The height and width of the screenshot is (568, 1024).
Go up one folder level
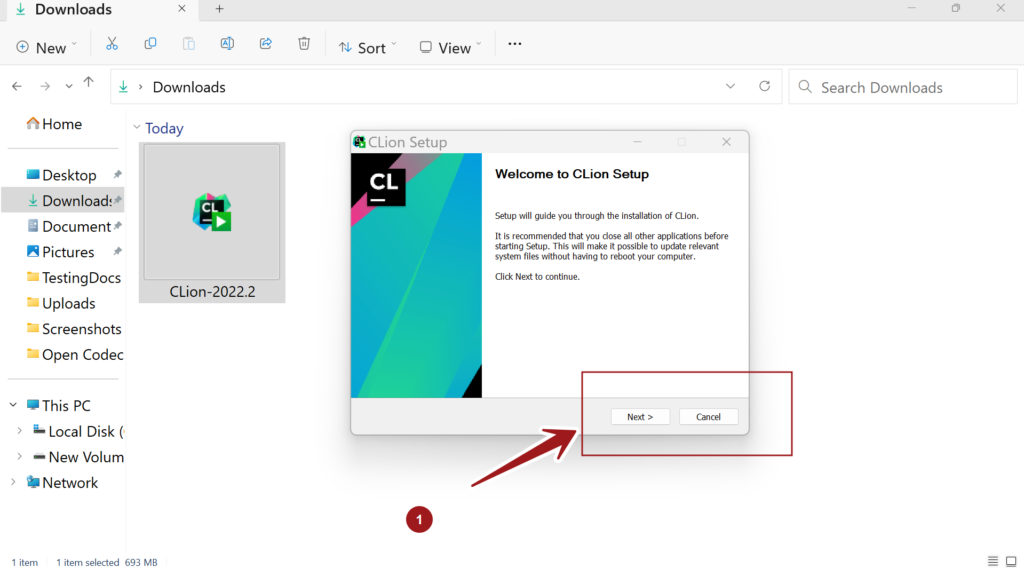[89, 85]
